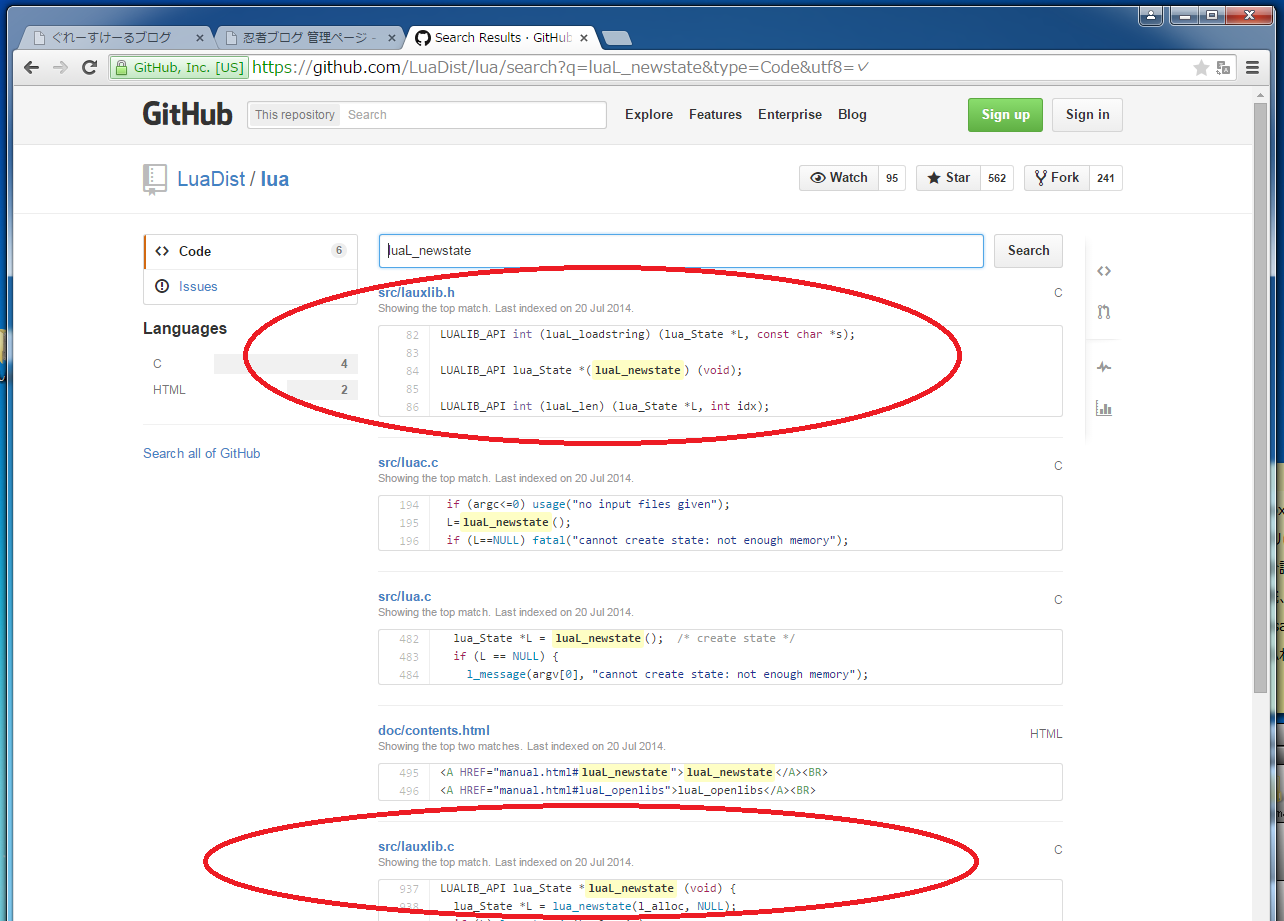Click line number 937 in lauxlib.c
1284x921 pixels.
[x=409, y=889]
